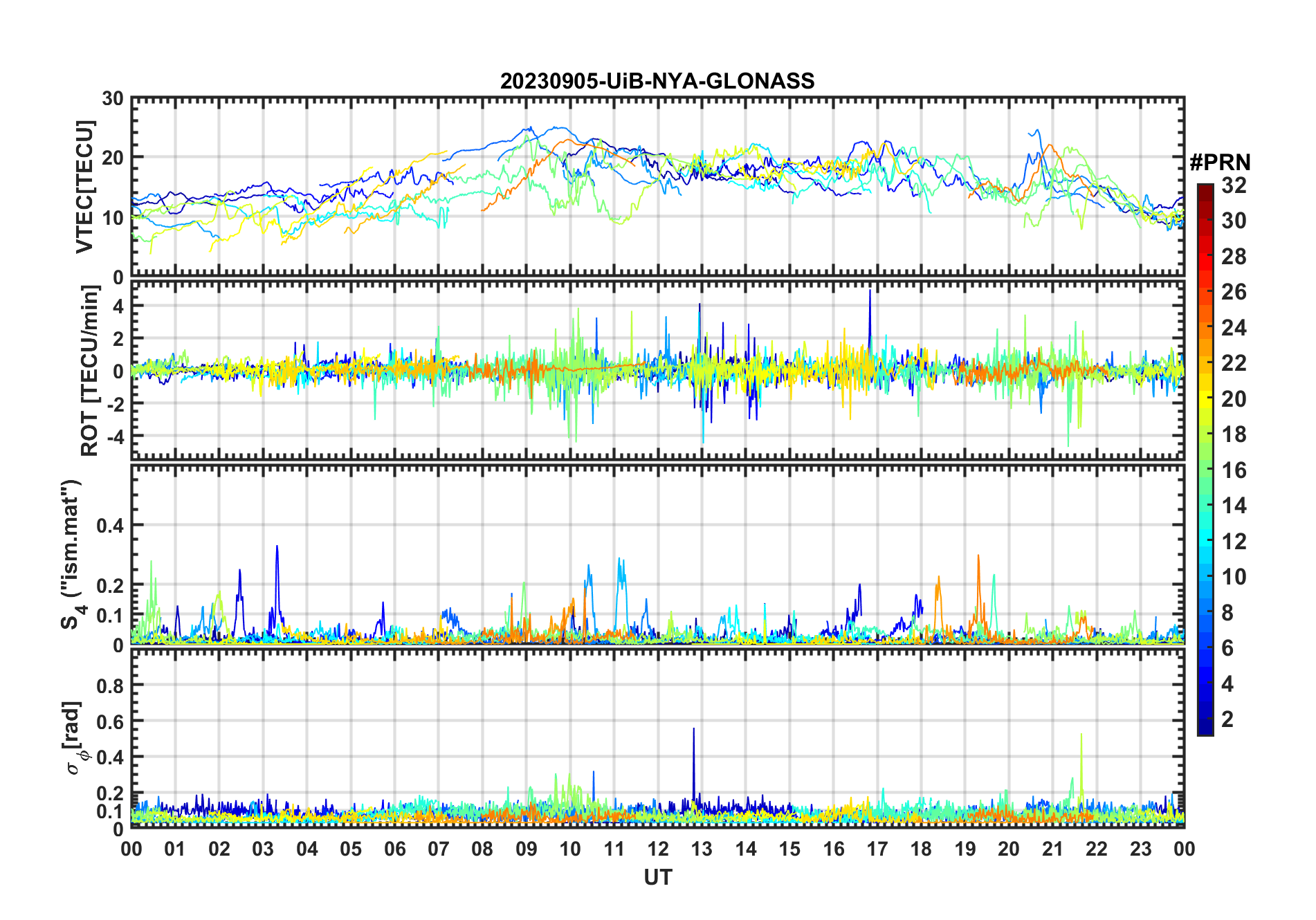Select the 22 tick label on the PRN colorbar

[1234, 363]
